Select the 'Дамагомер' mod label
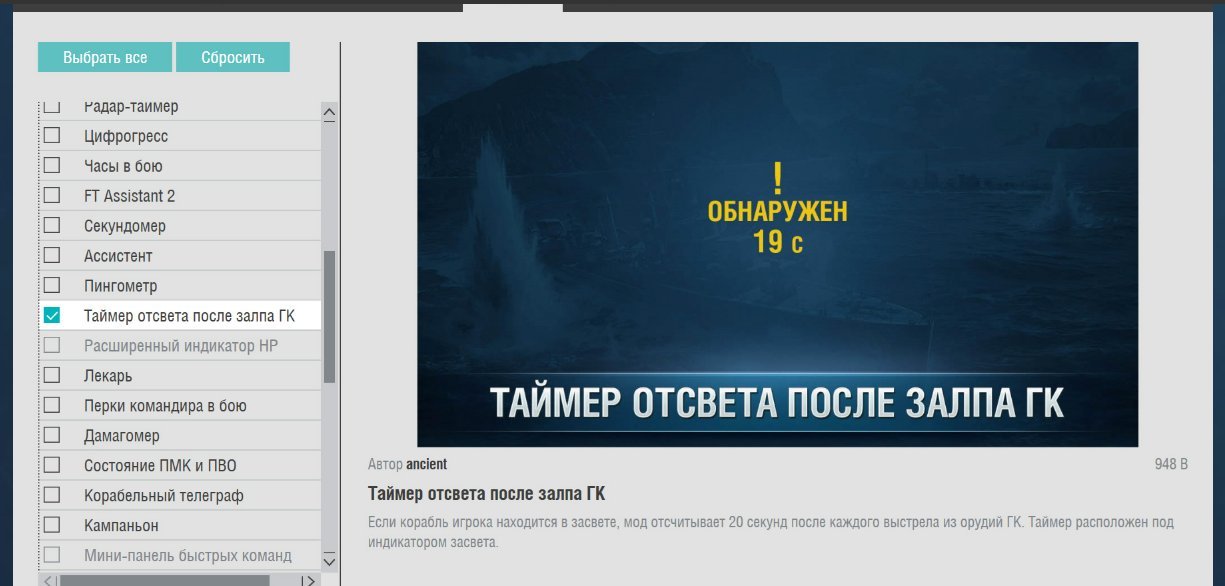The height and width of the screenshot is (586, 1225). pos(122,436)
